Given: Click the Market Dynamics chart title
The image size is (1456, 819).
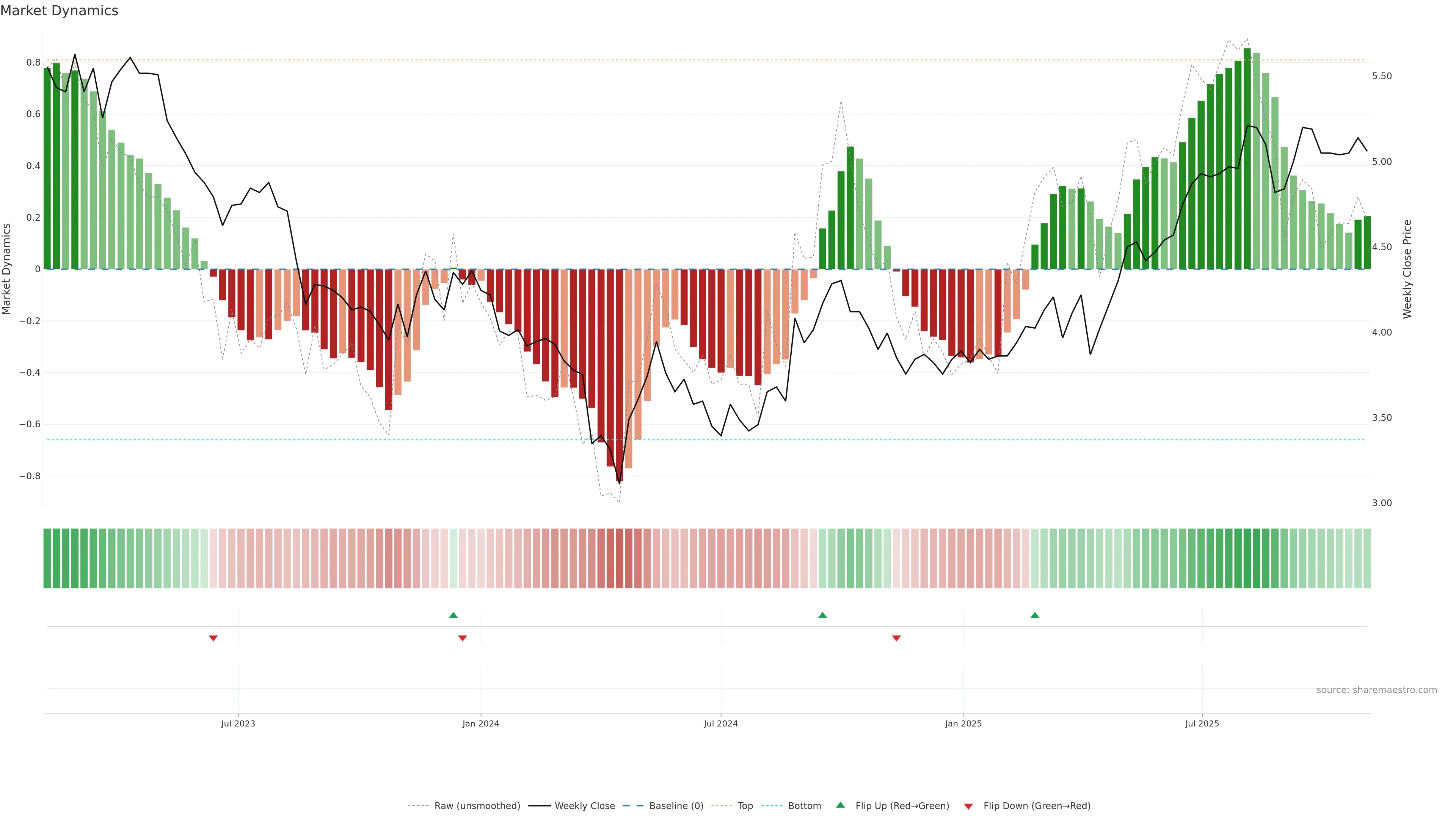Looking at the screenshot, I should (x=60, y=11).
